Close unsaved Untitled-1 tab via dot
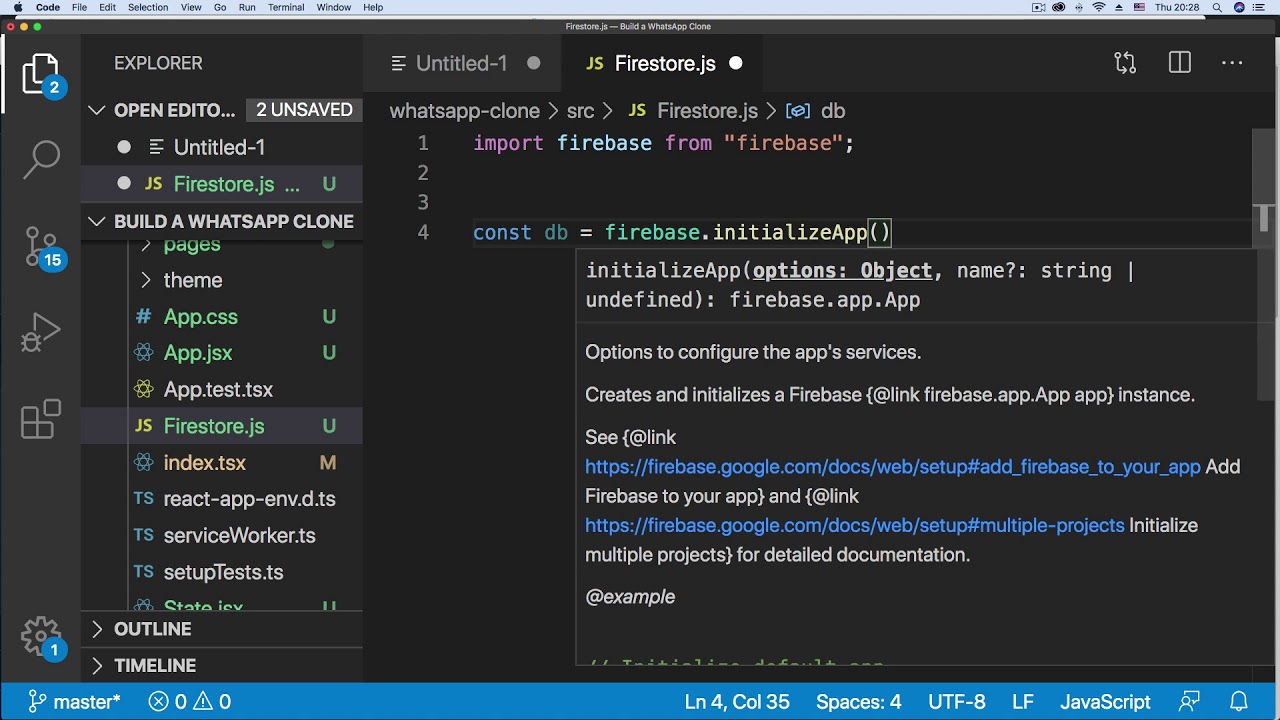 pyautogui.click(x=534, y=63)
